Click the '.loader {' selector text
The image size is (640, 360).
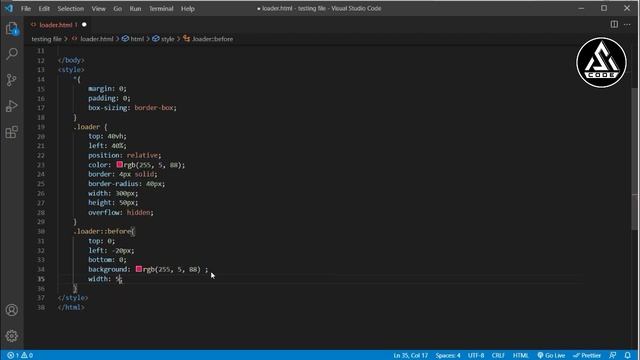coord(90,127)
